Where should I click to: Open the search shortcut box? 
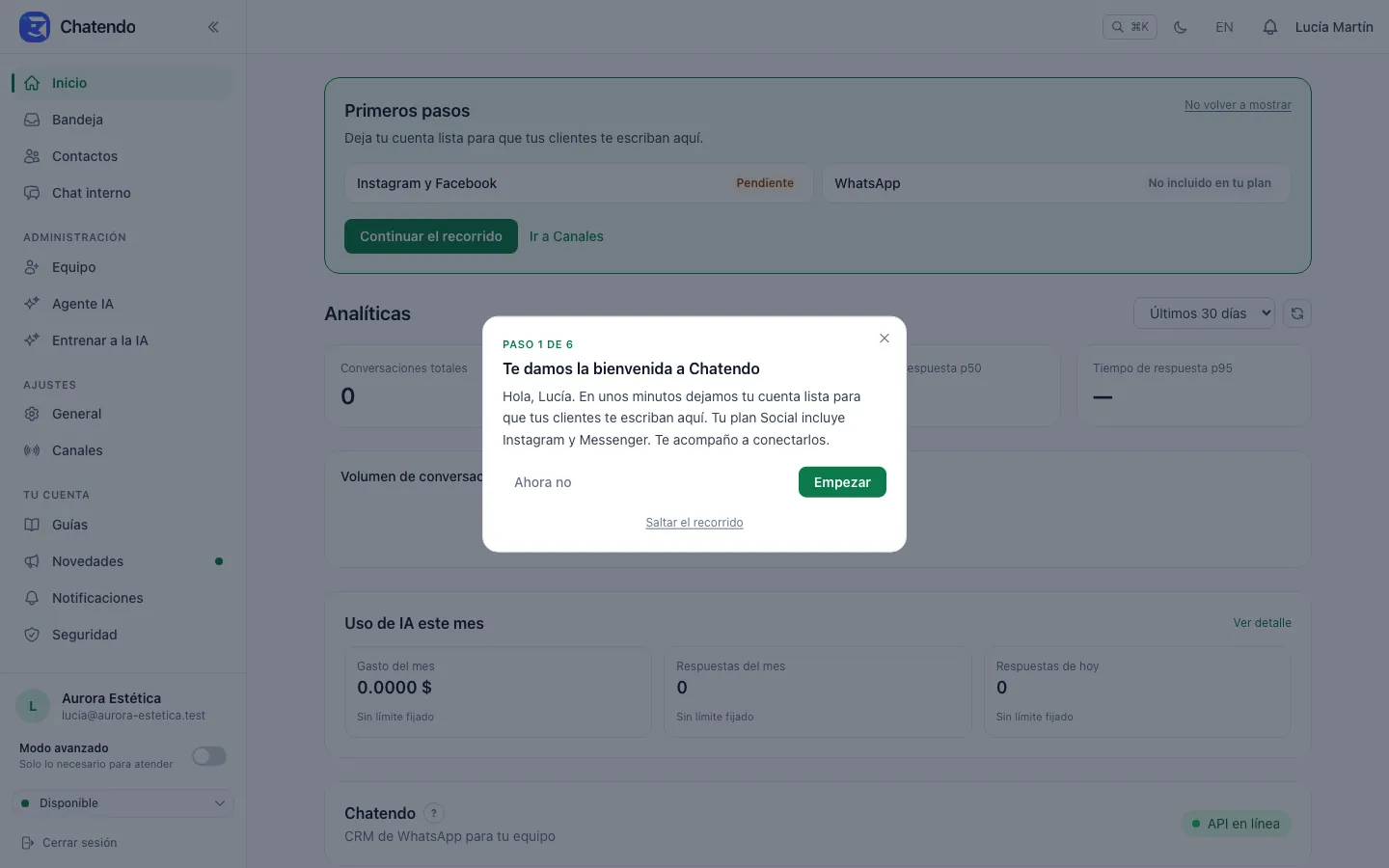click(1130, 27)
